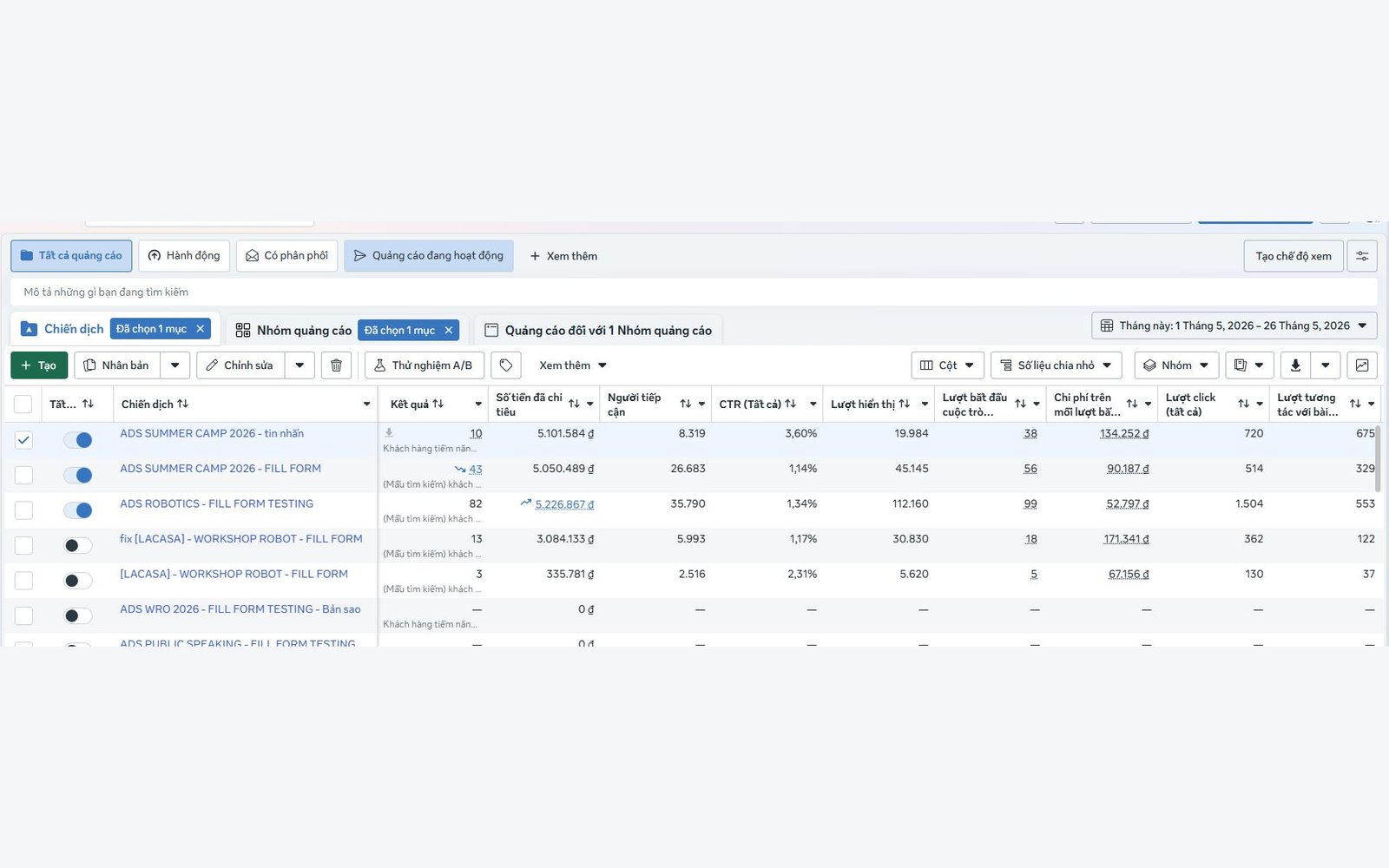Click the table vertical scrollbar

click(1379, 458)
